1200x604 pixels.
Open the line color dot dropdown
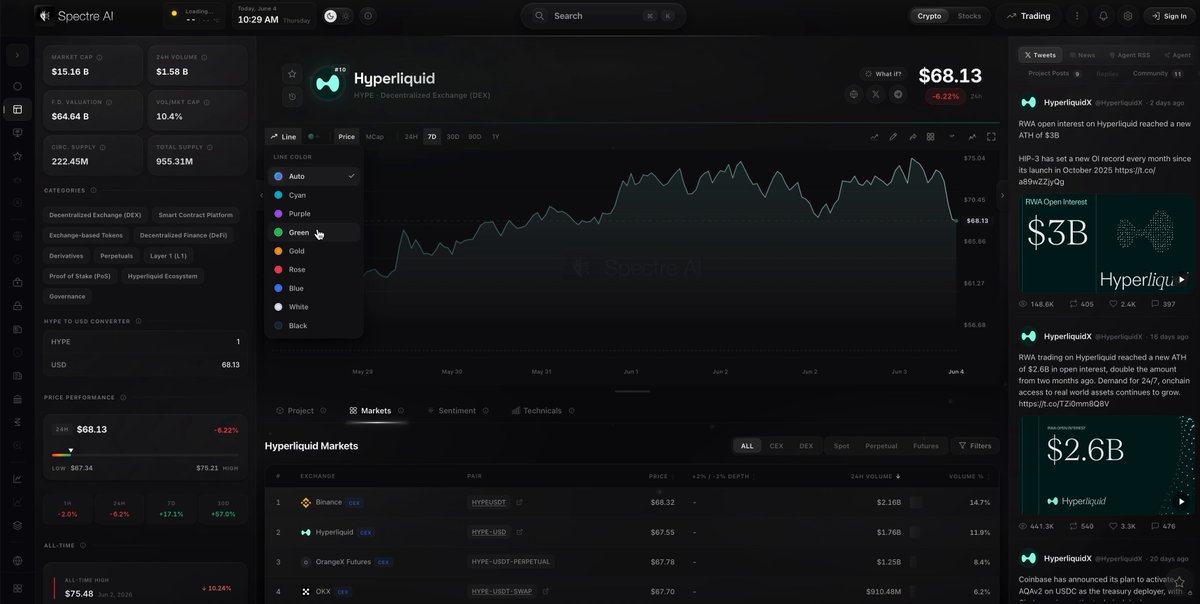(x=314, y=136)
